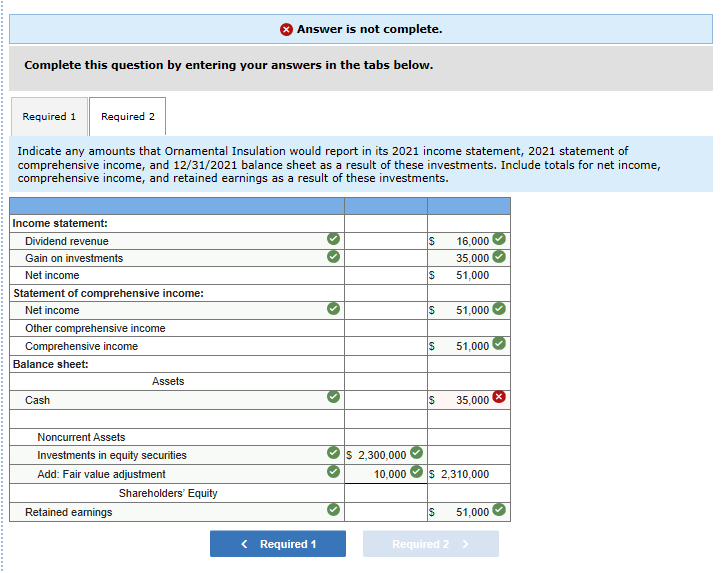The height and width of the screenshot is (573, 727).
Task: Click the disabled Required 2 next button
Action: pyautogui.click(x=431, y=544)
